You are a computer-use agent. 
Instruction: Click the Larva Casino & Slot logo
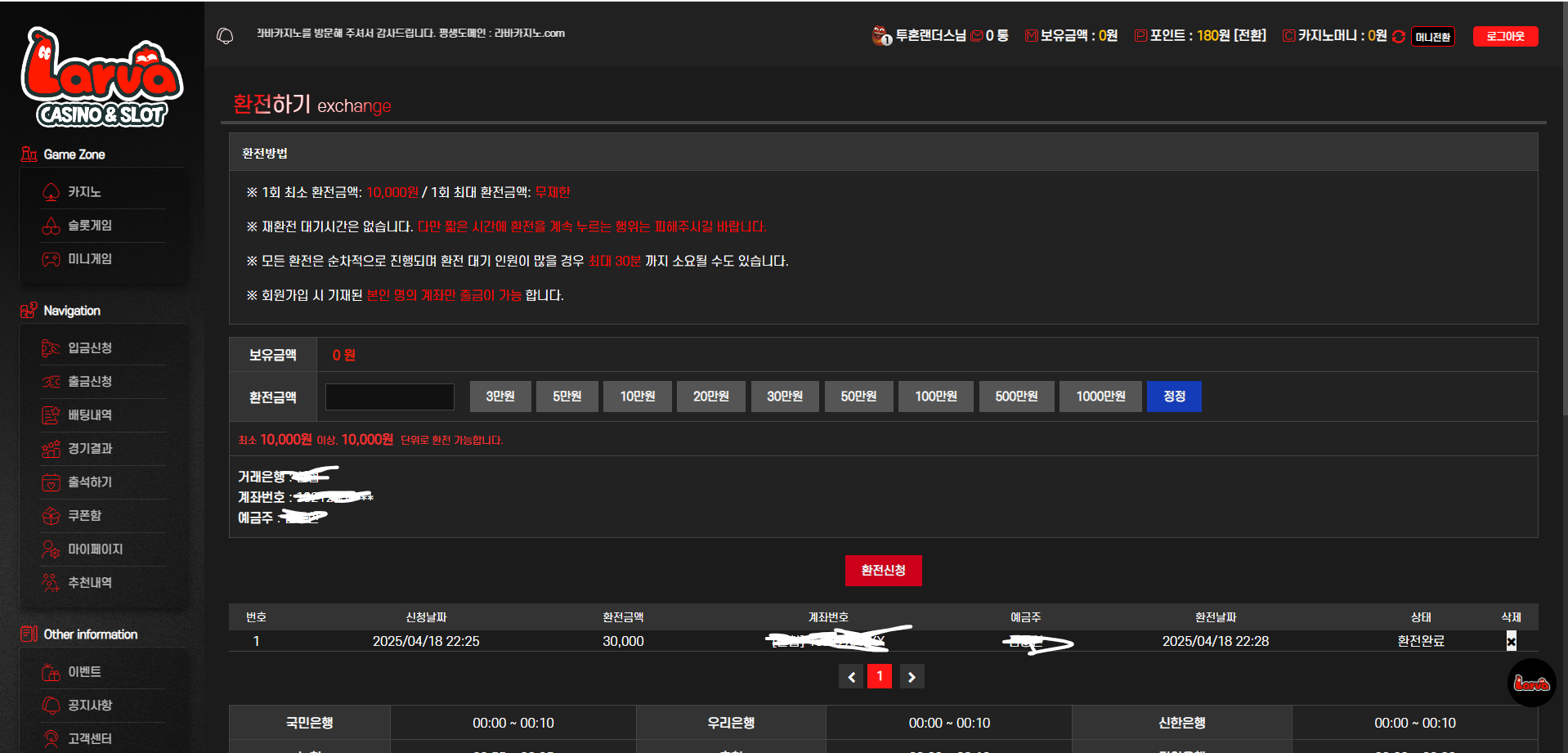coord(101,78)
